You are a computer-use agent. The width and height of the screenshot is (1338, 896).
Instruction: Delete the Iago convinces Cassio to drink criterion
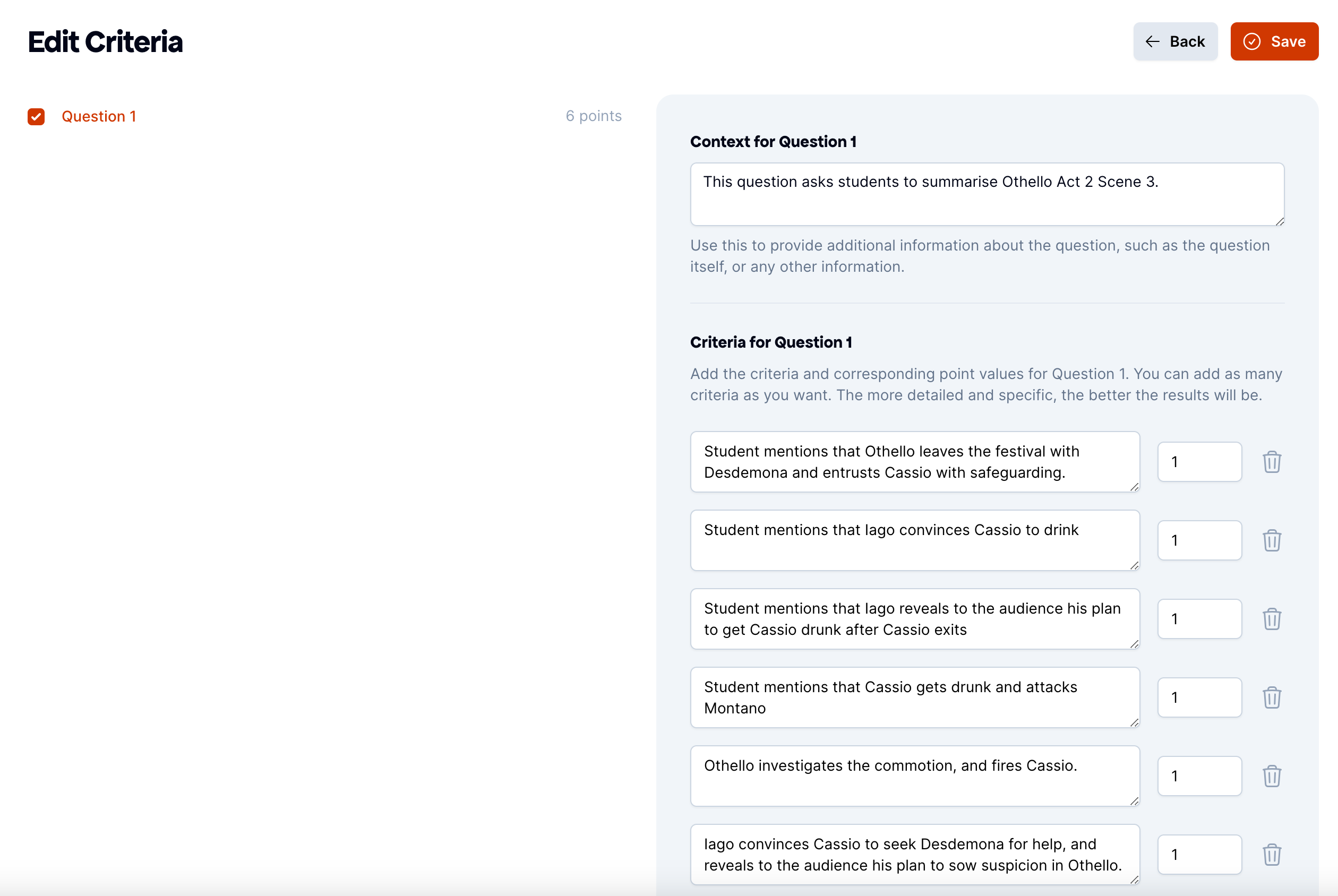click(1271, 540)
